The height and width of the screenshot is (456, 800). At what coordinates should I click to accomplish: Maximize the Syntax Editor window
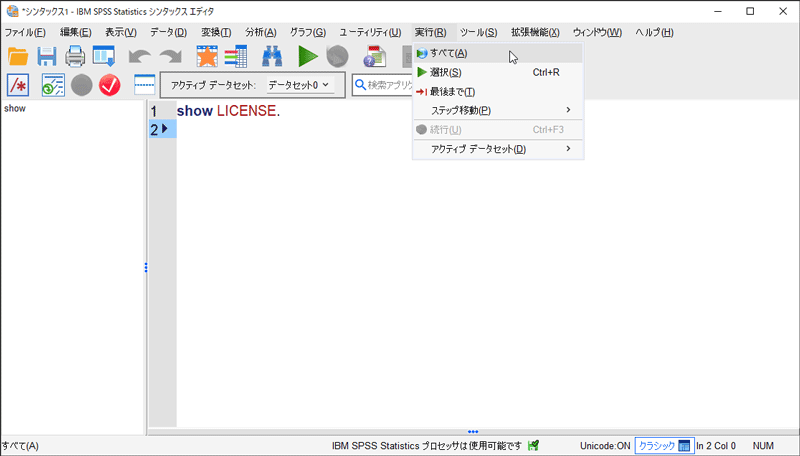coord(750,11)
